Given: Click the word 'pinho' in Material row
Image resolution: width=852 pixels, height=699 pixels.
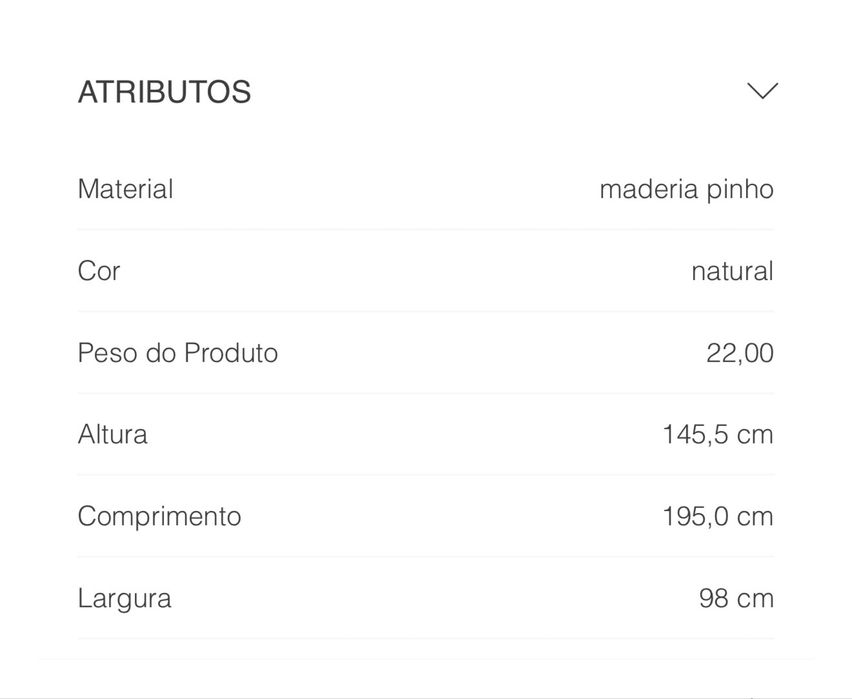Looking at the screenshot, I should pos(740,189).
